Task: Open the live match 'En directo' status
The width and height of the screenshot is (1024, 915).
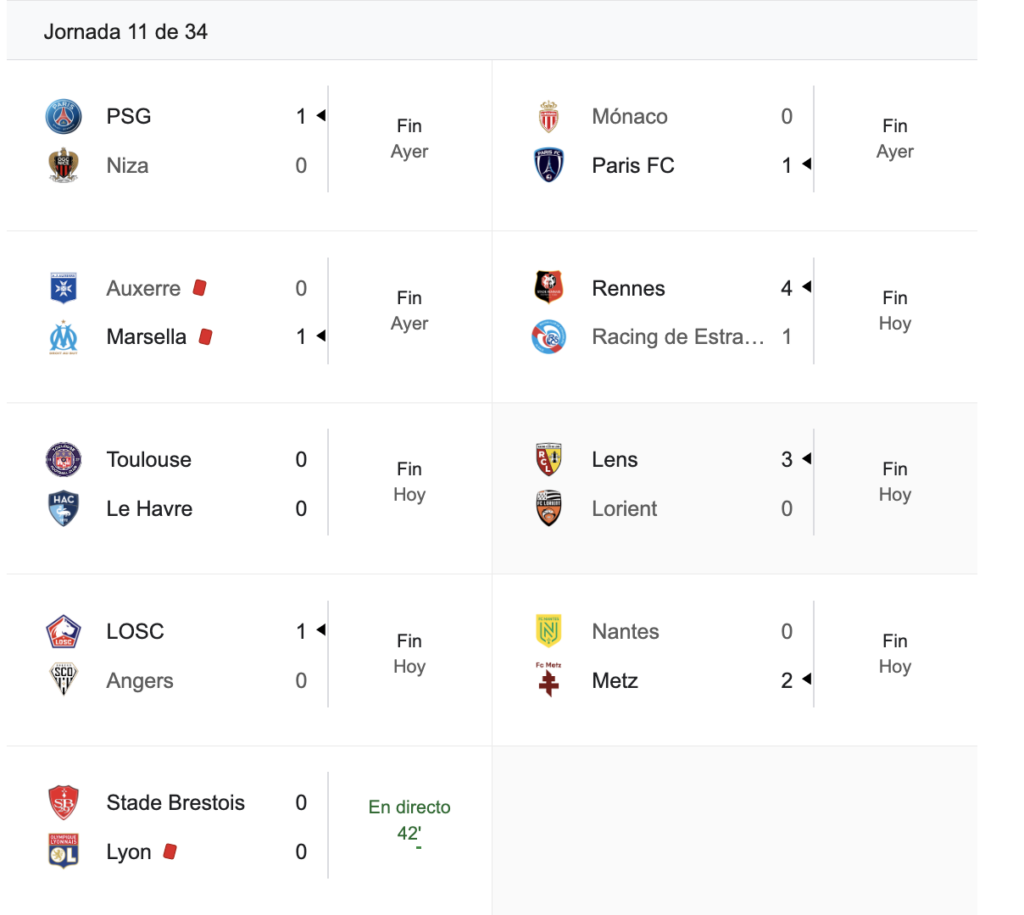Action: tap(409, 808)
